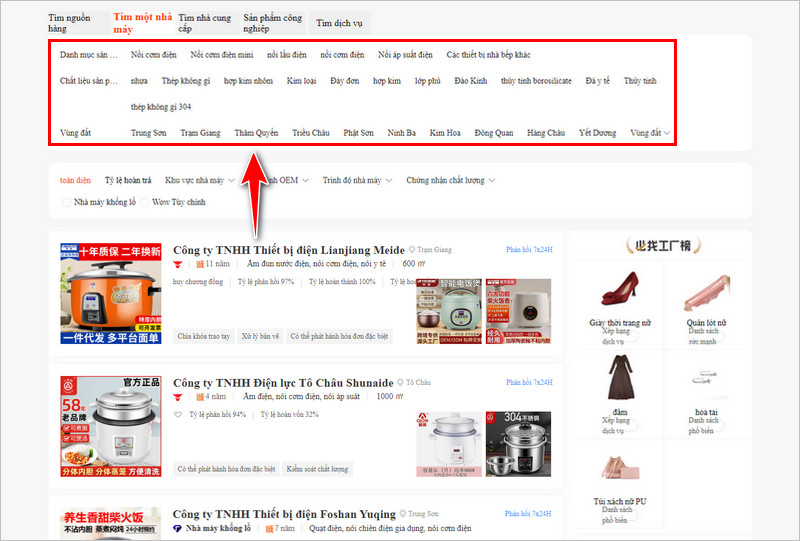The width and height of the screenshot is (800, 541).
Task: Open 'Chứng nhận chất lượng' dropdown
Action: (451, 180)
